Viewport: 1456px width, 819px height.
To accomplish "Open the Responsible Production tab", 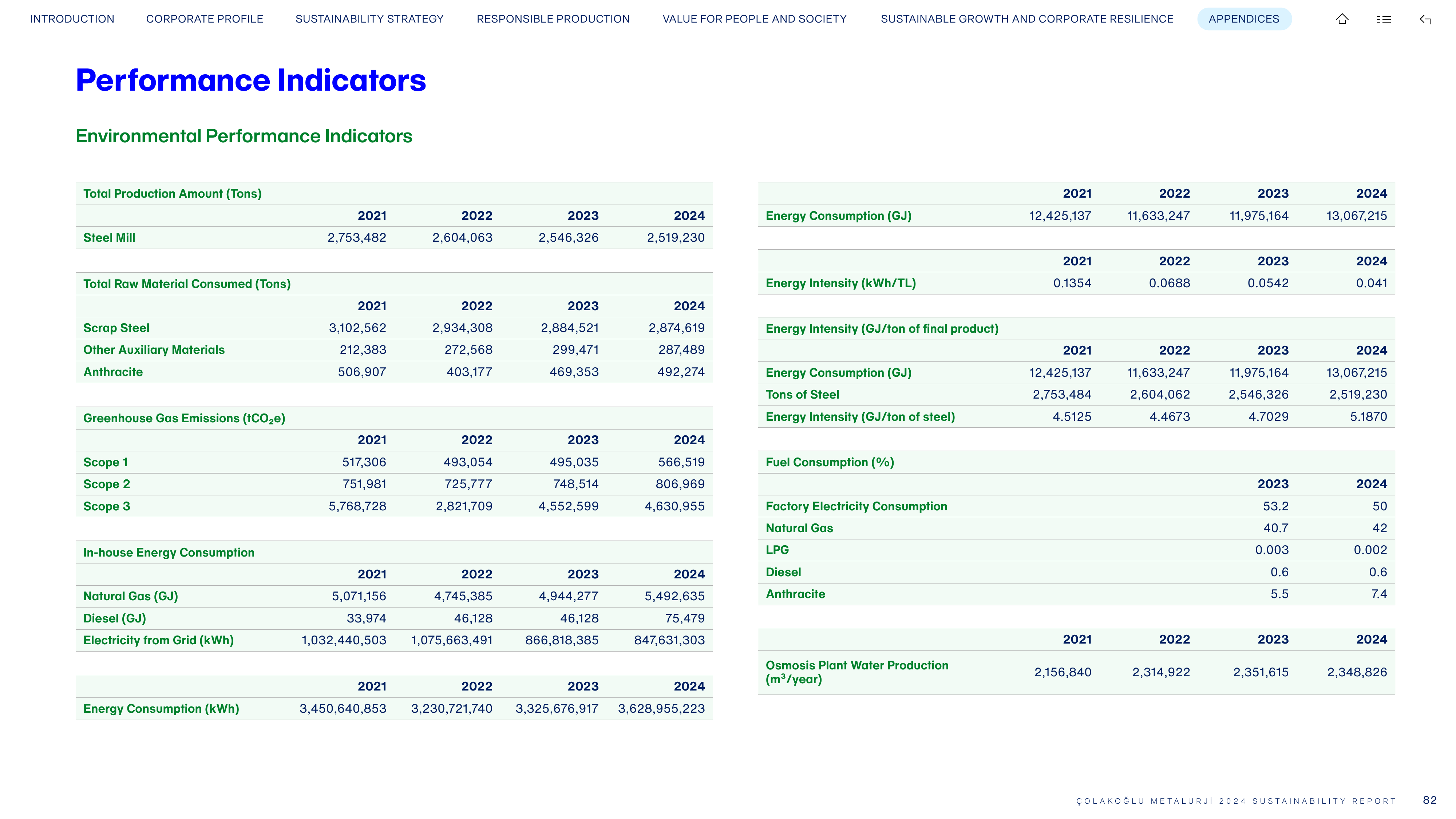I will 553,19.
